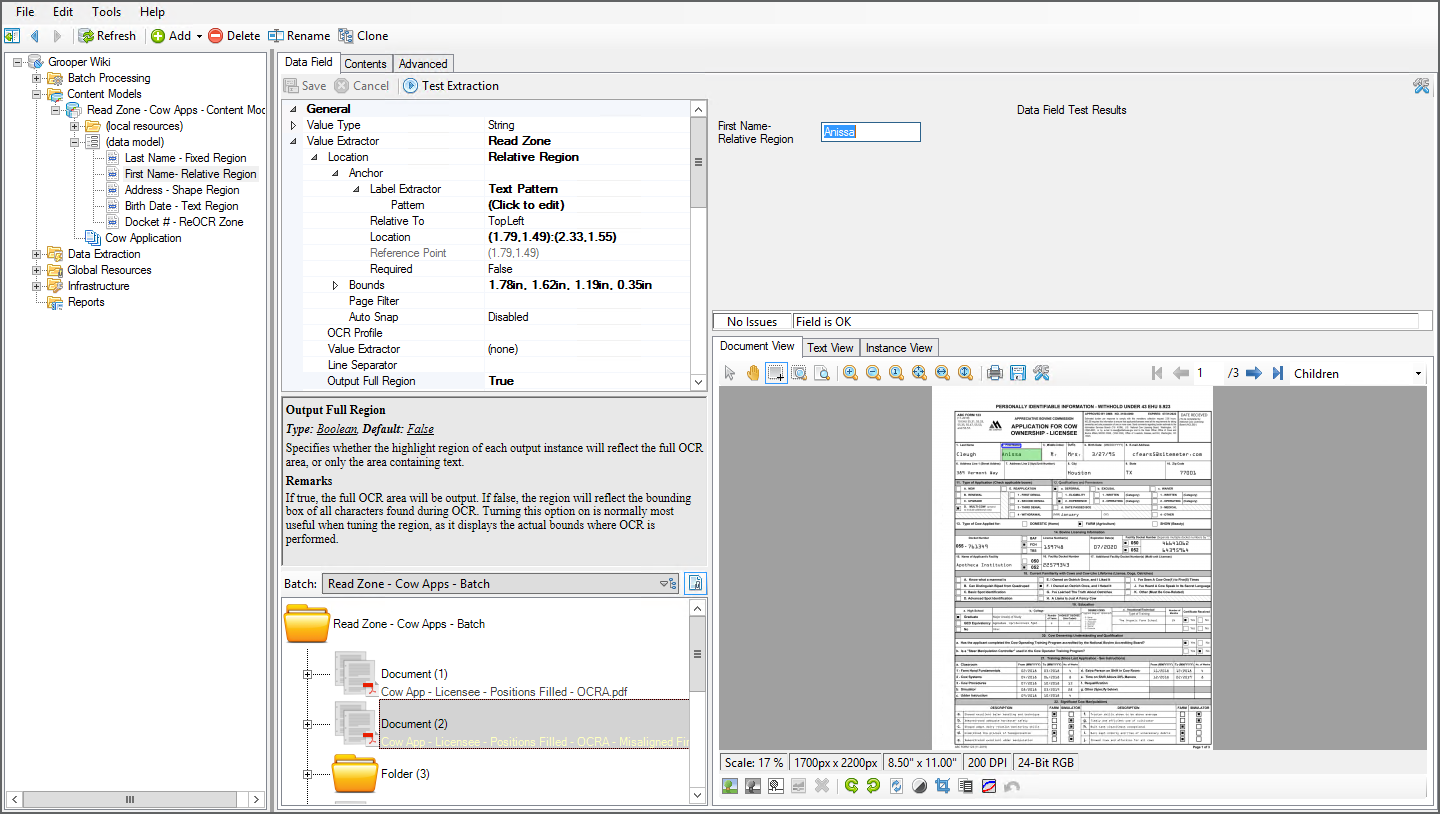1440x814 pixels.
Task: Click the Clone button
Action: [x=363, y=36]
